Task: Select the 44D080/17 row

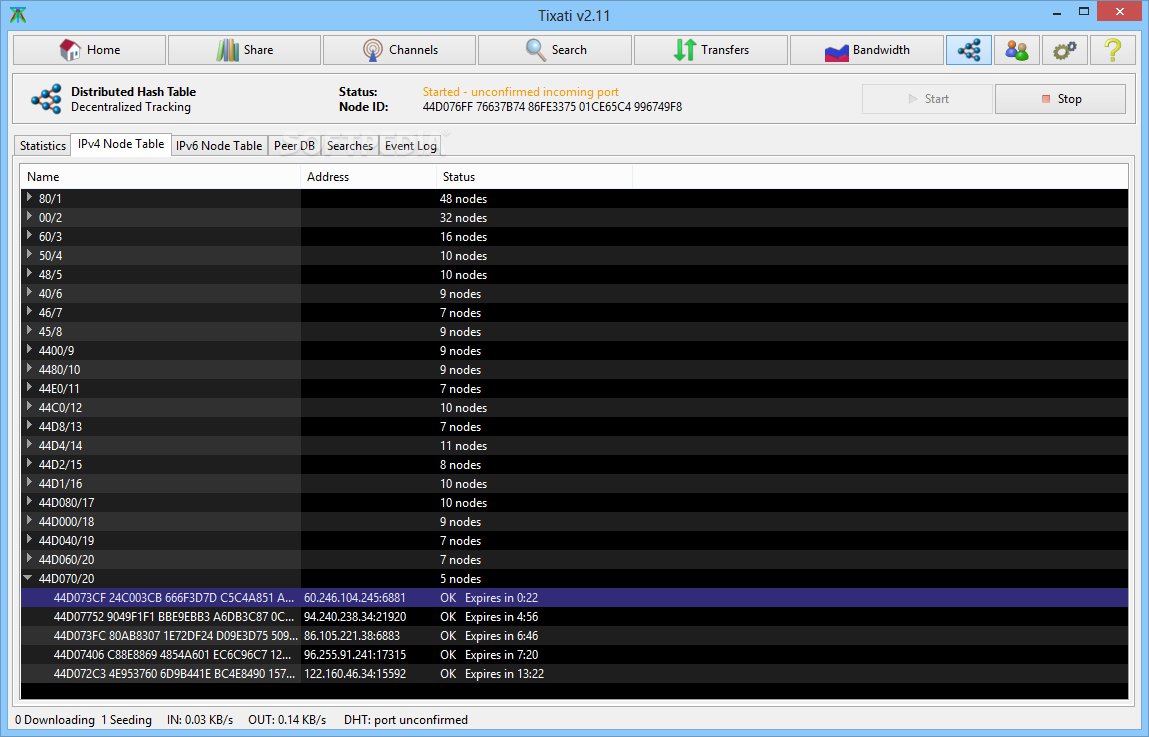Action: (574, 503)
